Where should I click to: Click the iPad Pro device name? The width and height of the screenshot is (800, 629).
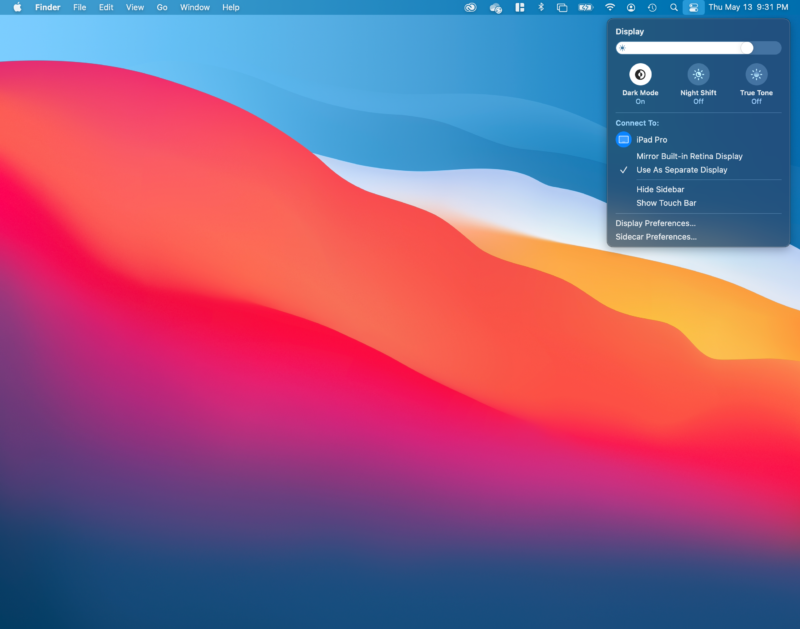[652, 140]
